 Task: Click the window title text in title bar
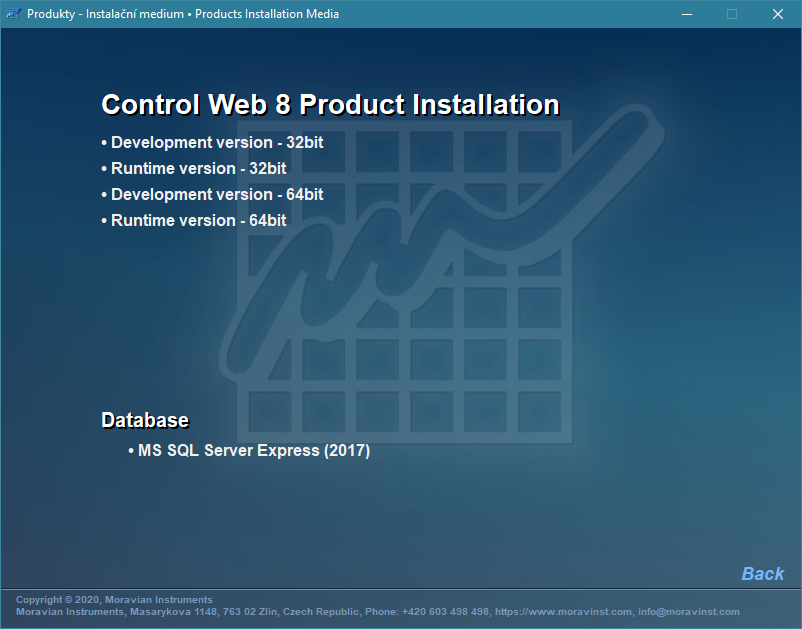[x=183, y=14]
